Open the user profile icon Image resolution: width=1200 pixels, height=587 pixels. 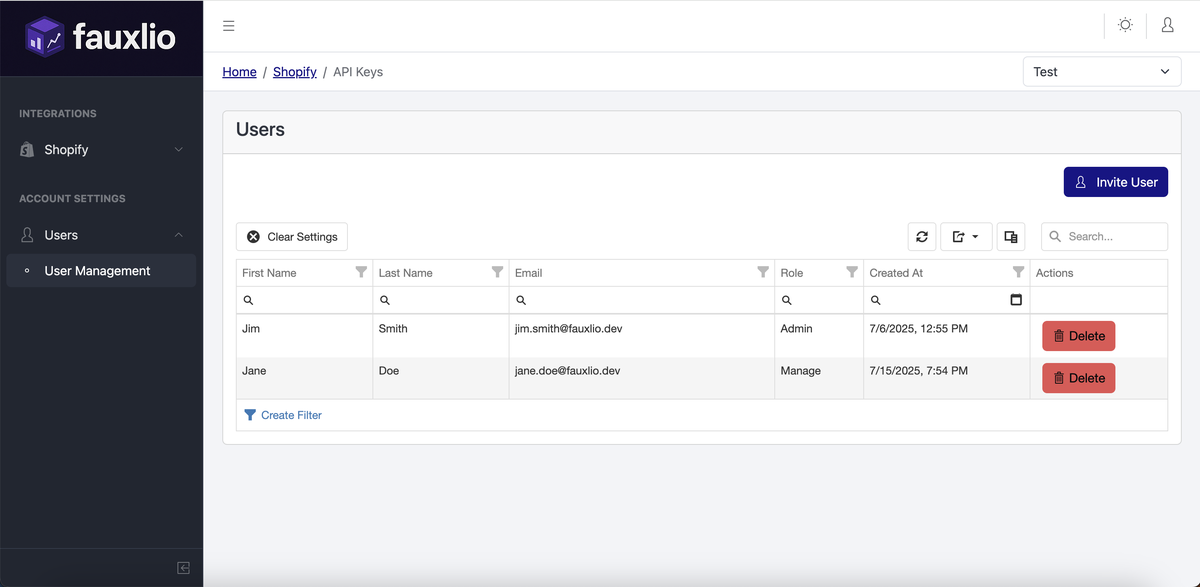[x=1167, y=25]
